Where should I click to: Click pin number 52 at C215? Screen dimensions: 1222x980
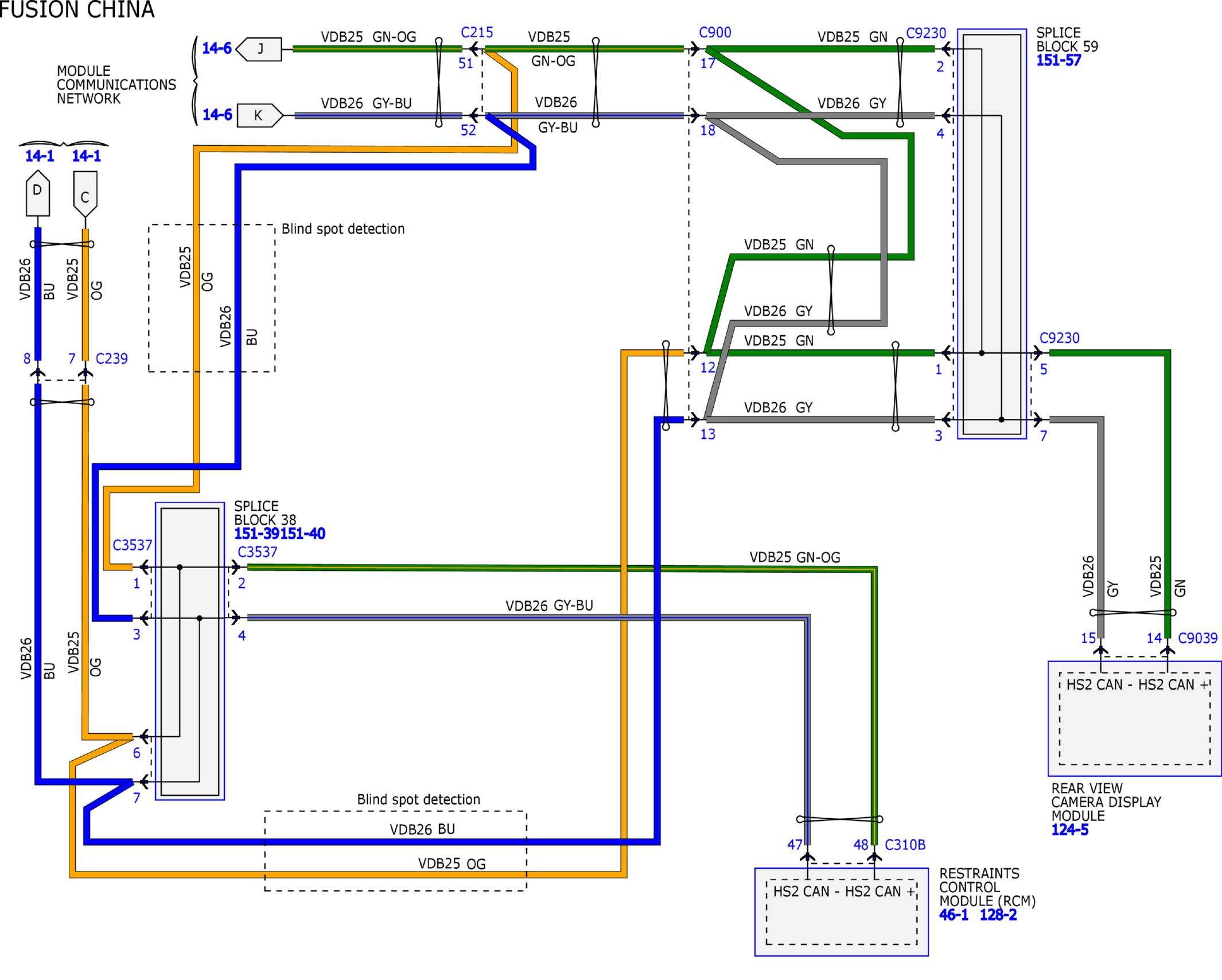pos(468,130)
